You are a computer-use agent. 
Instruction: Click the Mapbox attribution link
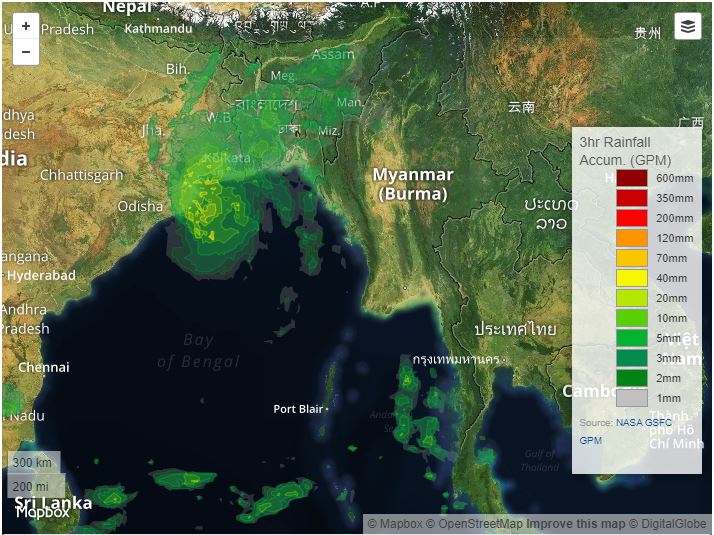395,524
